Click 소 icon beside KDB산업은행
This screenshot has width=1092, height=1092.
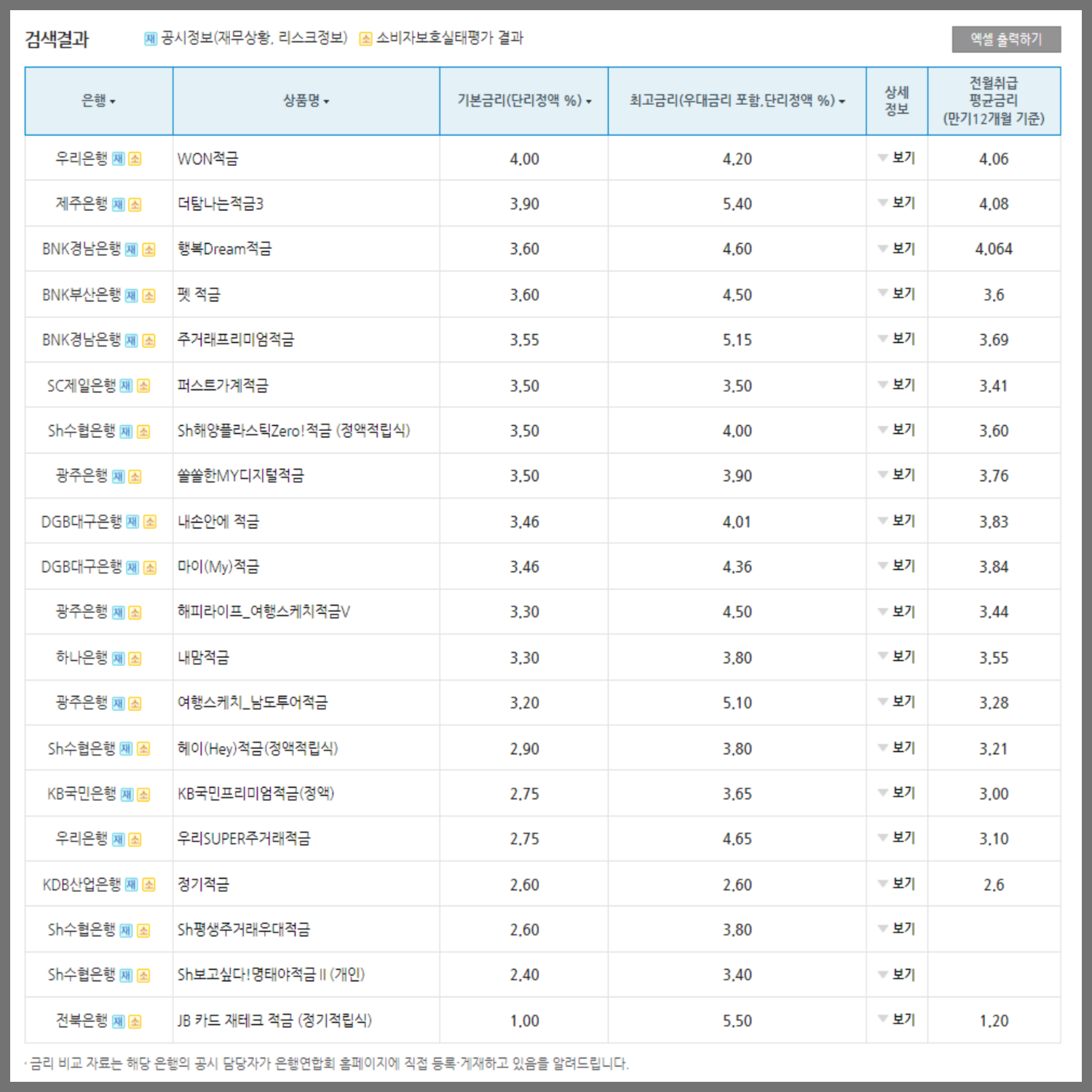[x=147, y=884]
